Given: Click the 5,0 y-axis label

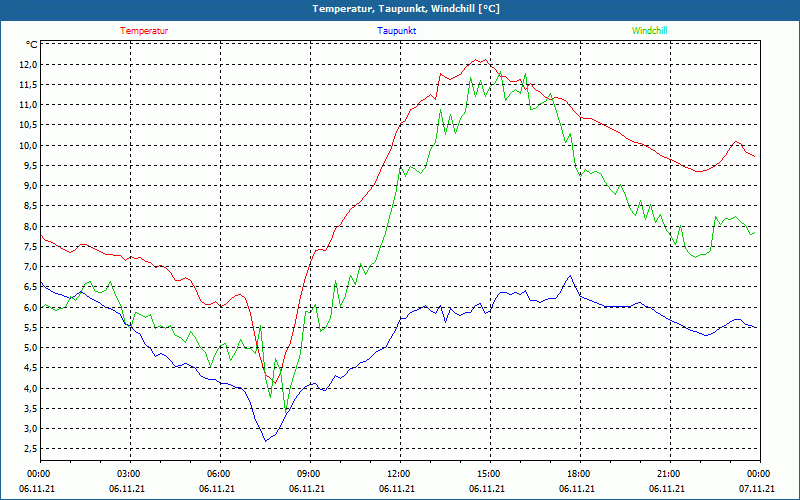Looking at the screenshot, I should point(30,347).
